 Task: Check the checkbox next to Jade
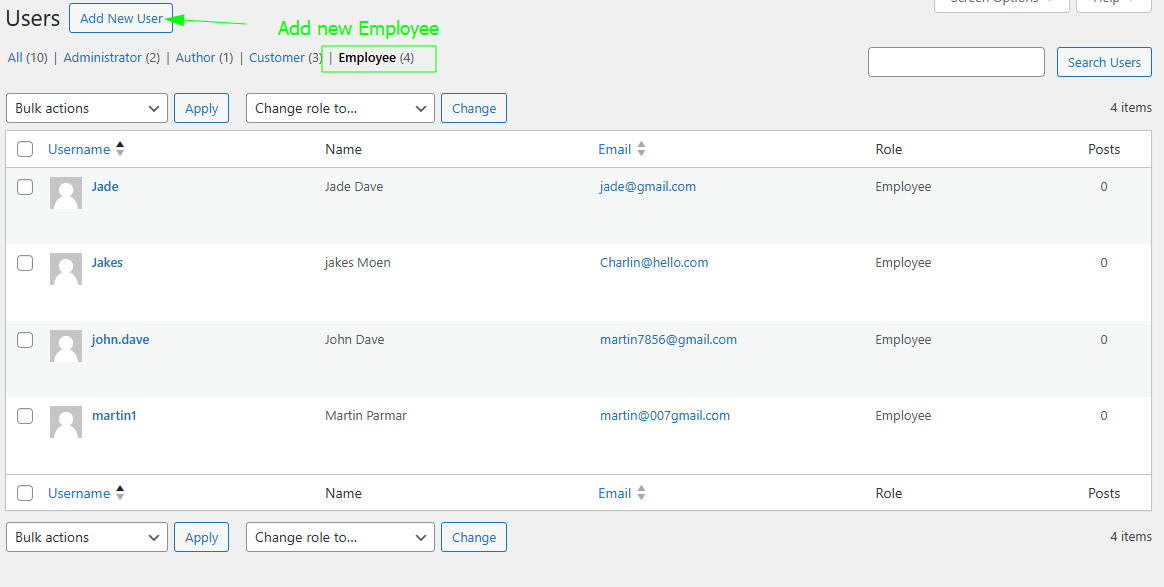[x=25, y=186]
